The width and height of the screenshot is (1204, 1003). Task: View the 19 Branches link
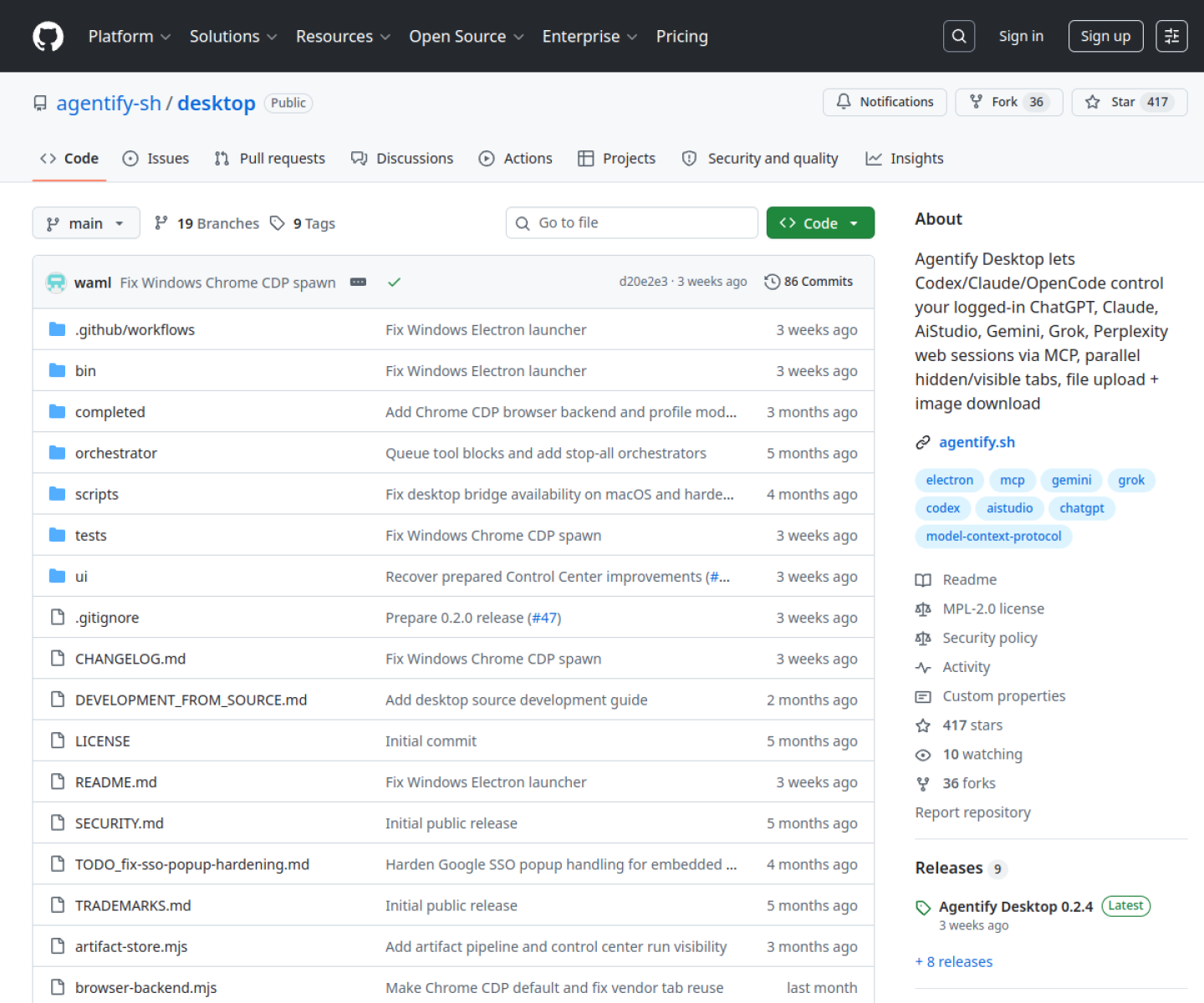click(x=207, y=223)
